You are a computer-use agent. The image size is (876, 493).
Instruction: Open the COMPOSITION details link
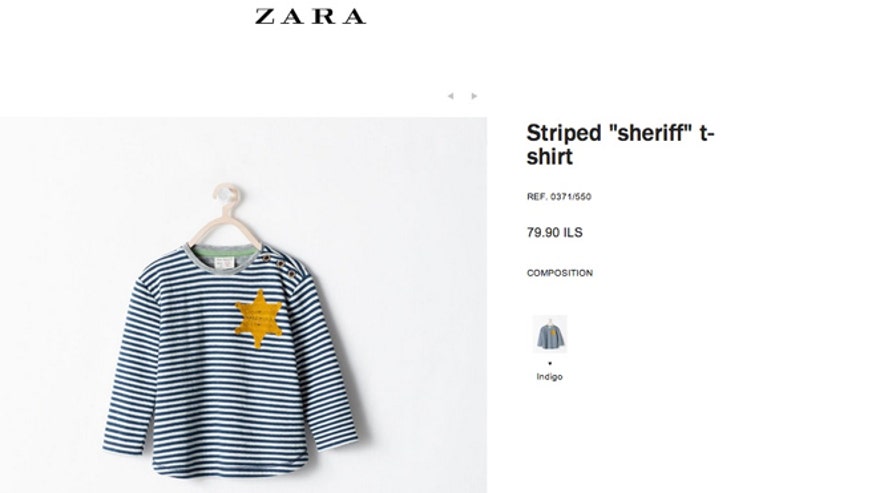pos(559,273)
